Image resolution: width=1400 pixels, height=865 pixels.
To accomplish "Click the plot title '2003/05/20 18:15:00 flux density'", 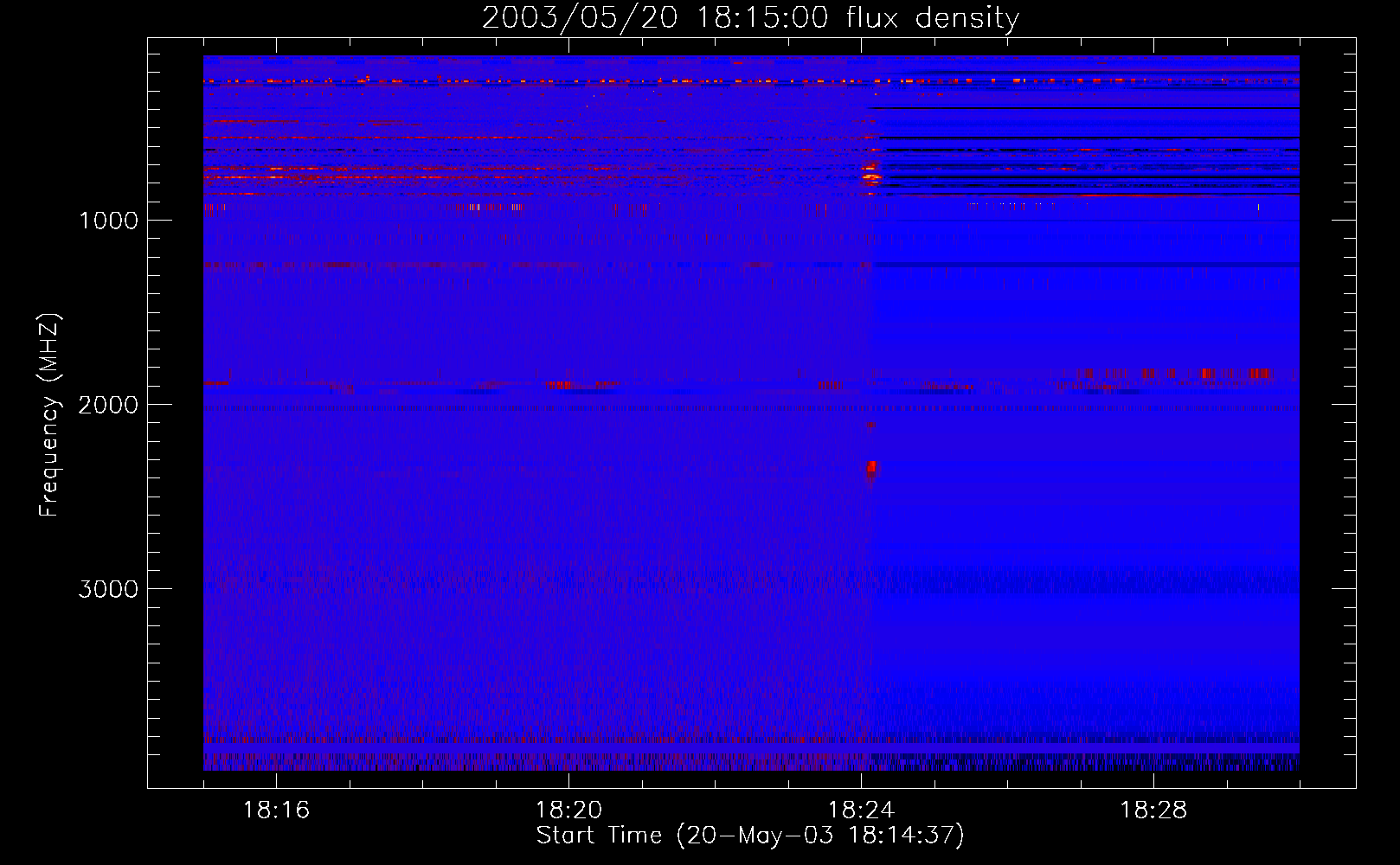I will click(750, 17).
